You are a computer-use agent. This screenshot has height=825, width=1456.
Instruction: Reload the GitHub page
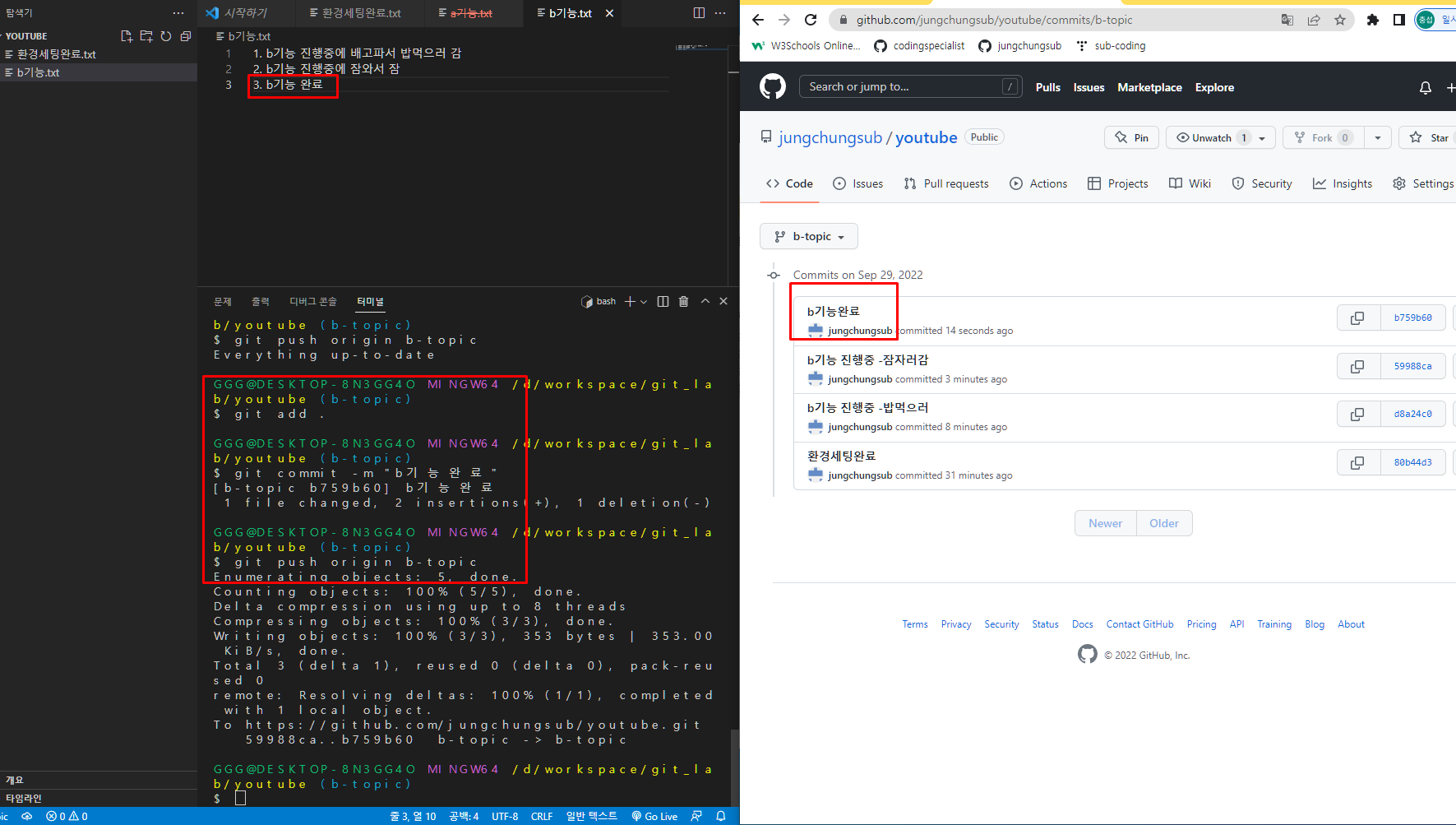tap(811, 20)
